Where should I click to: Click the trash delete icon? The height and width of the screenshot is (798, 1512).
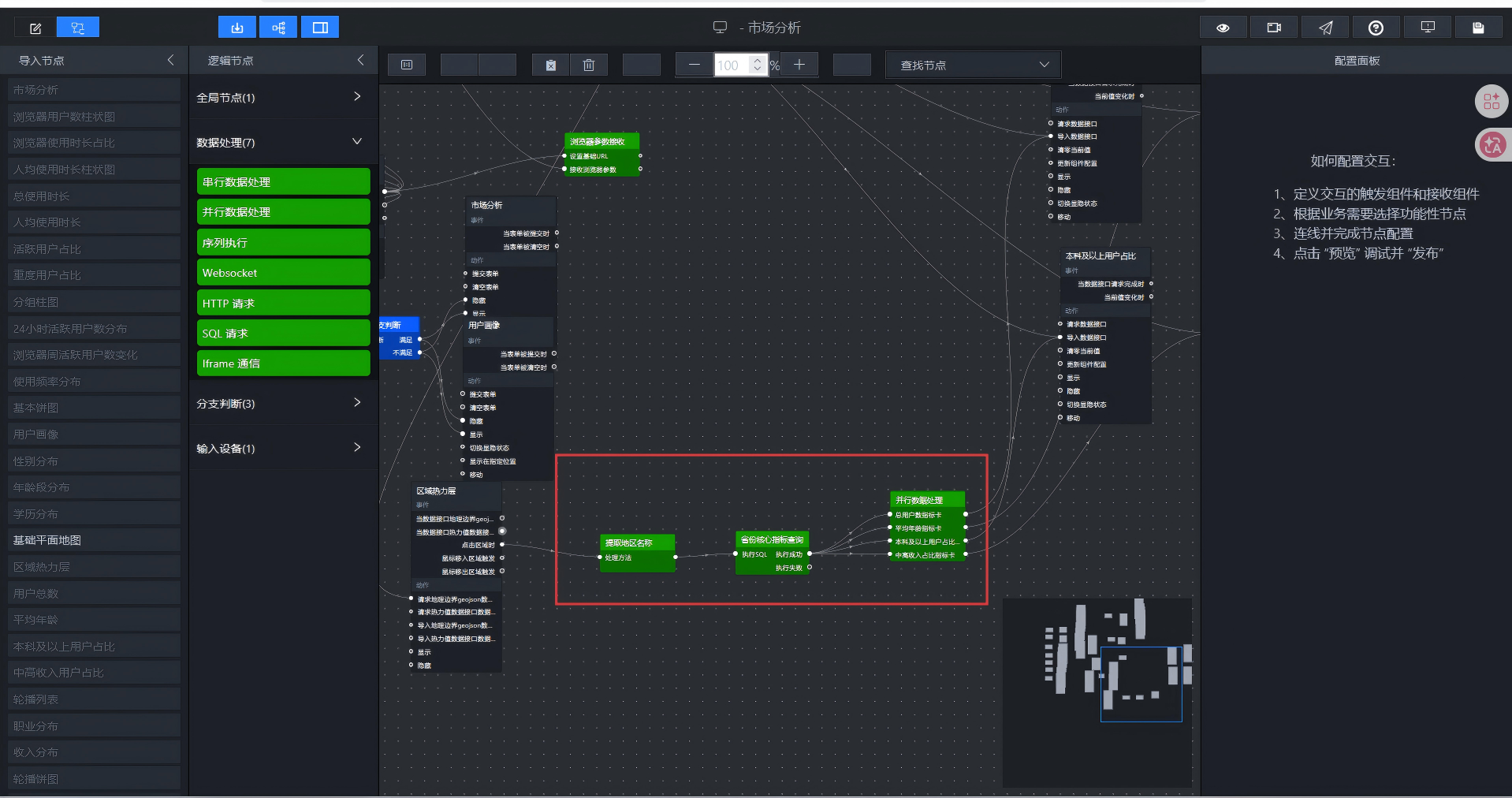[589, 65]
